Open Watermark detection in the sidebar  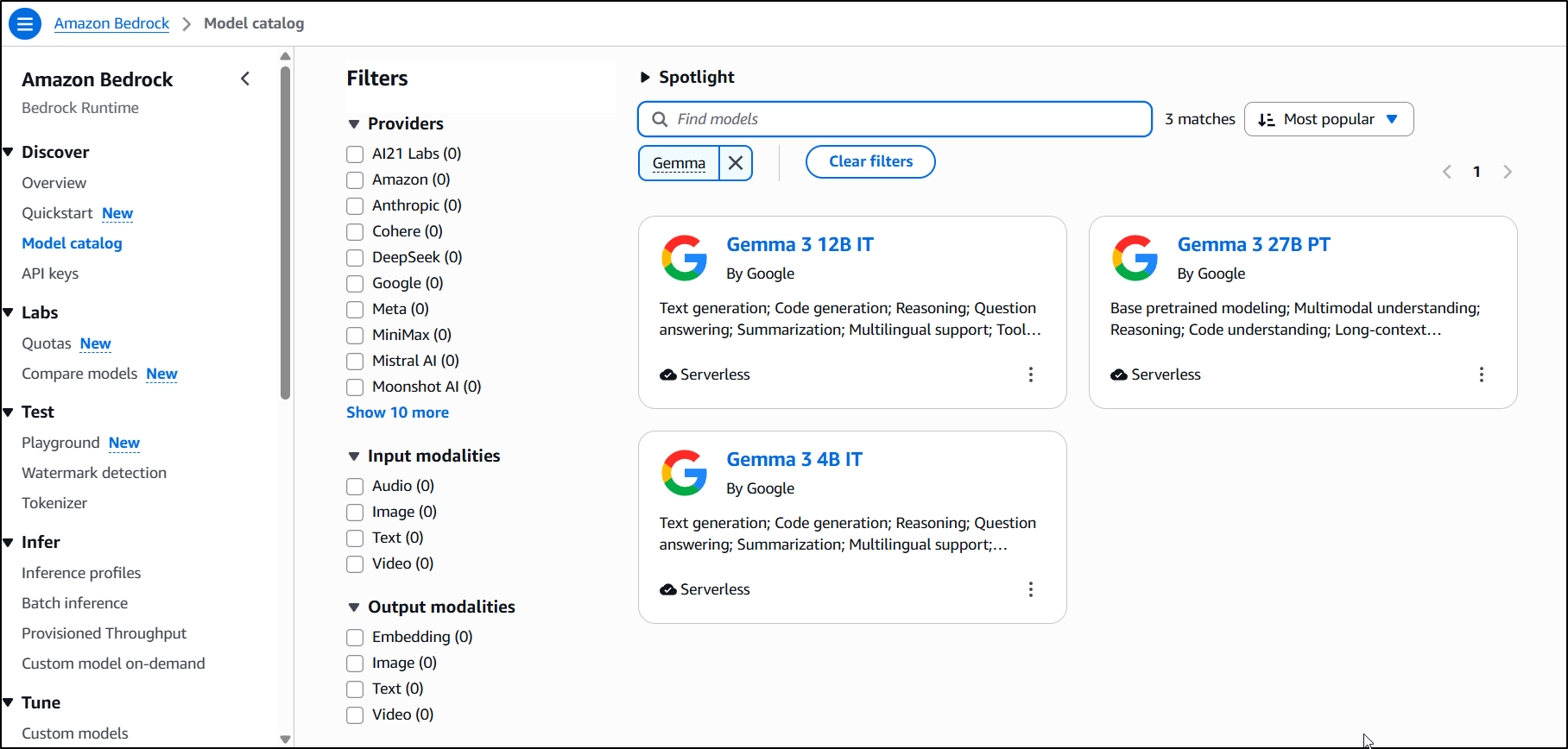pyautogui.click(x=94, y=473)
